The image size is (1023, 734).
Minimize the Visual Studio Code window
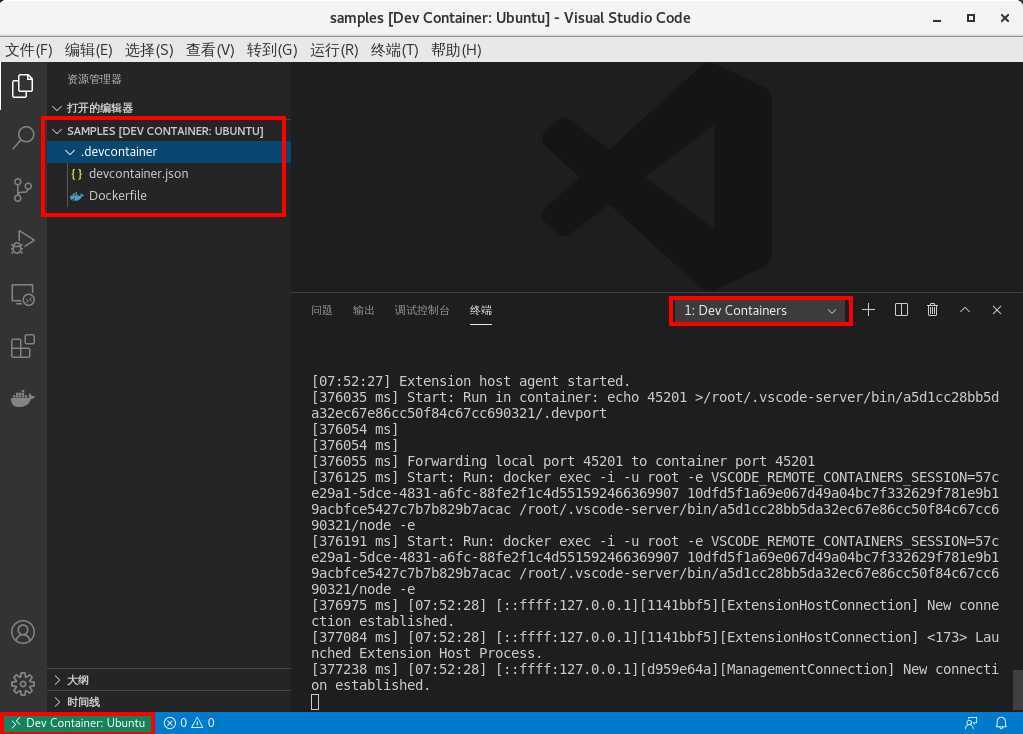coord(937,18)
